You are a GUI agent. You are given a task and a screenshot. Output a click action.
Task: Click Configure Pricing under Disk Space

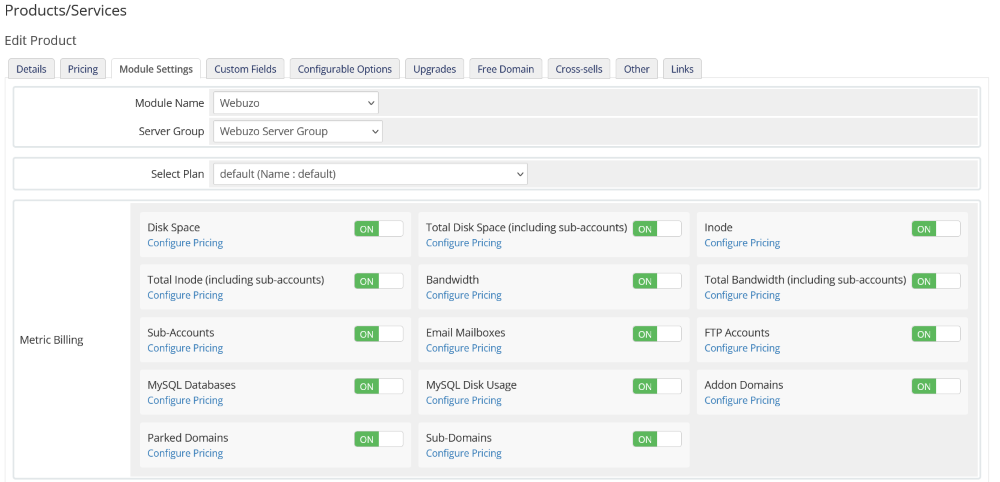click(185, 243)
